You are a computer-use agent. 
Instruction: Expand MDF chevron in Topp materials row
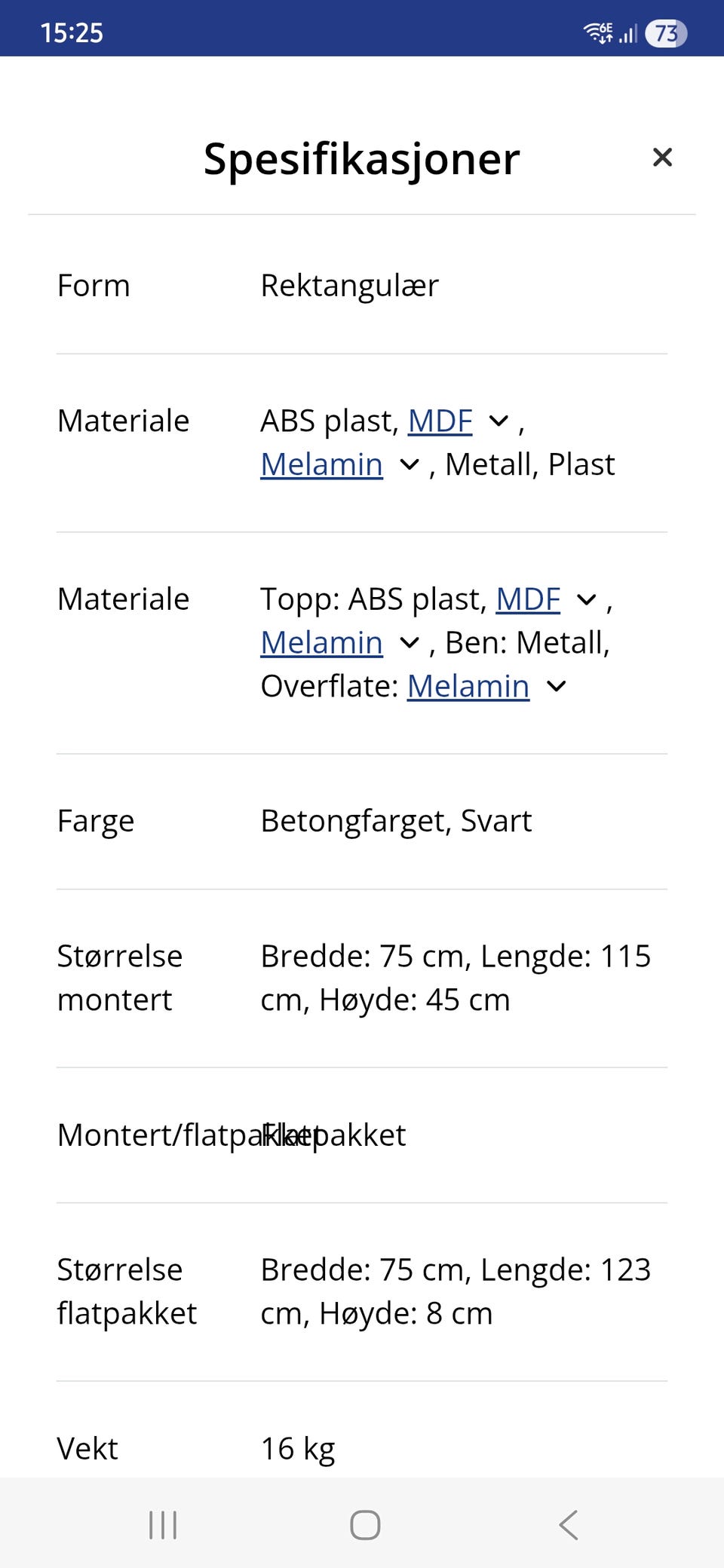[585, 600]
